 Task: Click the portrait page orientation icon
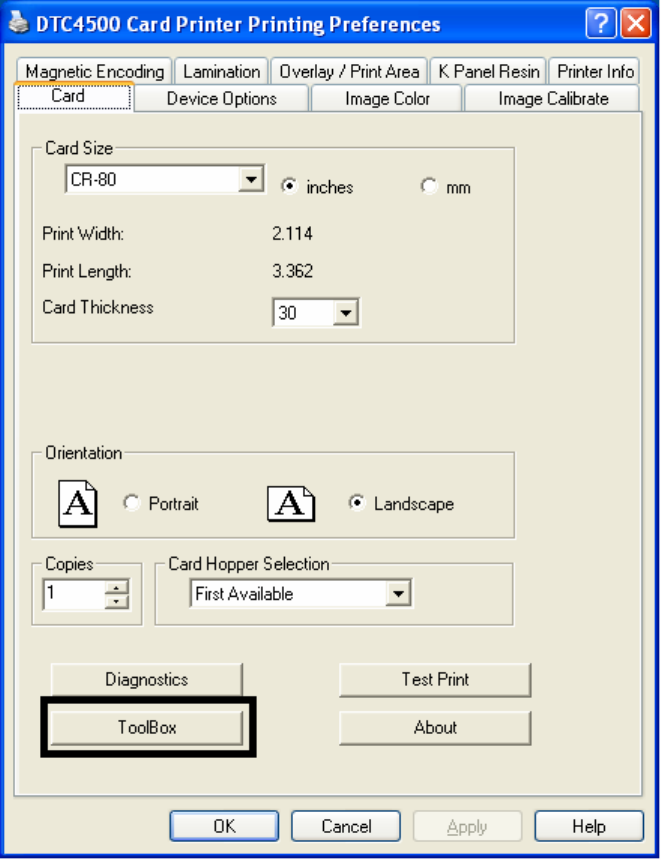pyautogui.click(x=78, y=503)
